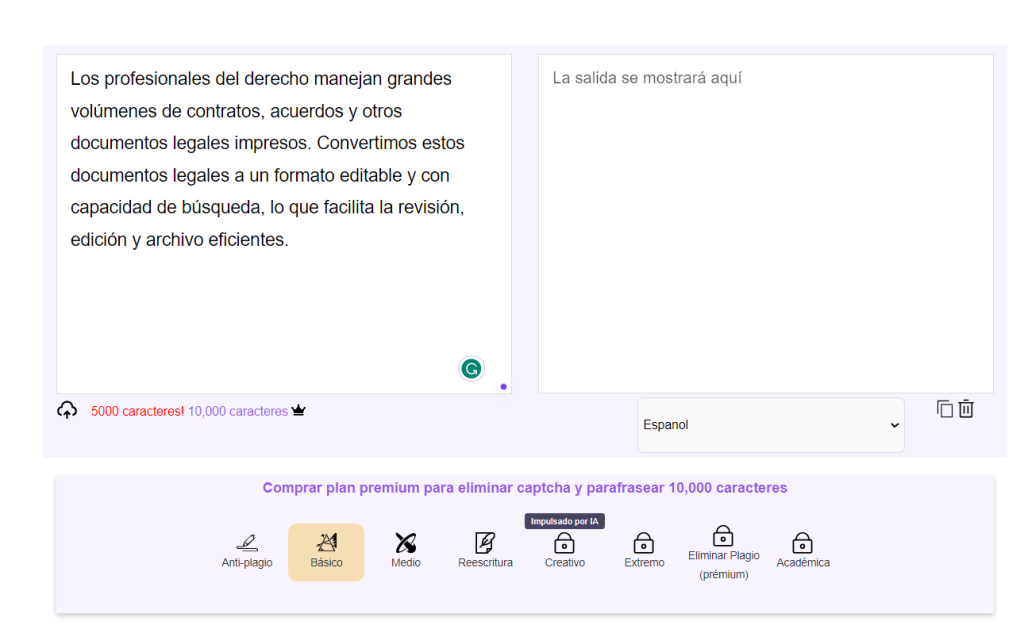Click the Comprar plan premium link

(524, 488)
